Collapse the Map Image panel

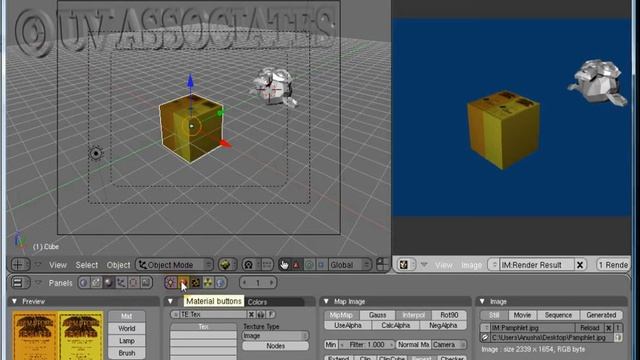(326, 301)
